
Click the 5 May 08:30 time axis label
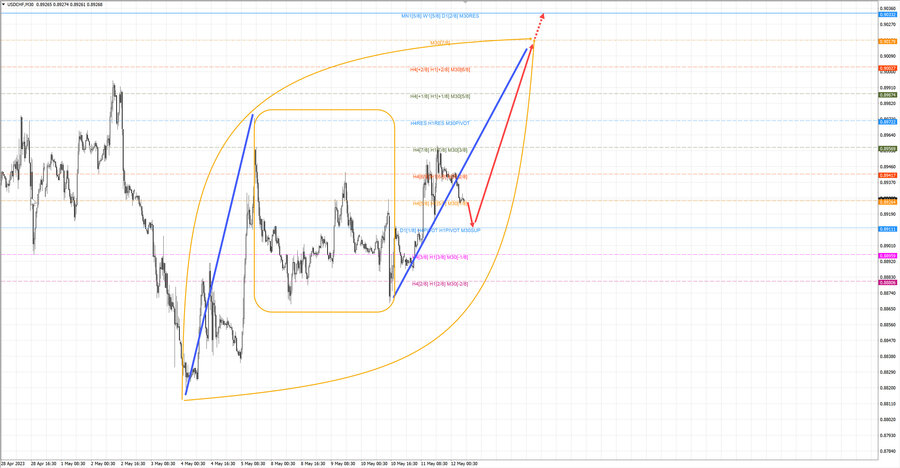[253, 463]
